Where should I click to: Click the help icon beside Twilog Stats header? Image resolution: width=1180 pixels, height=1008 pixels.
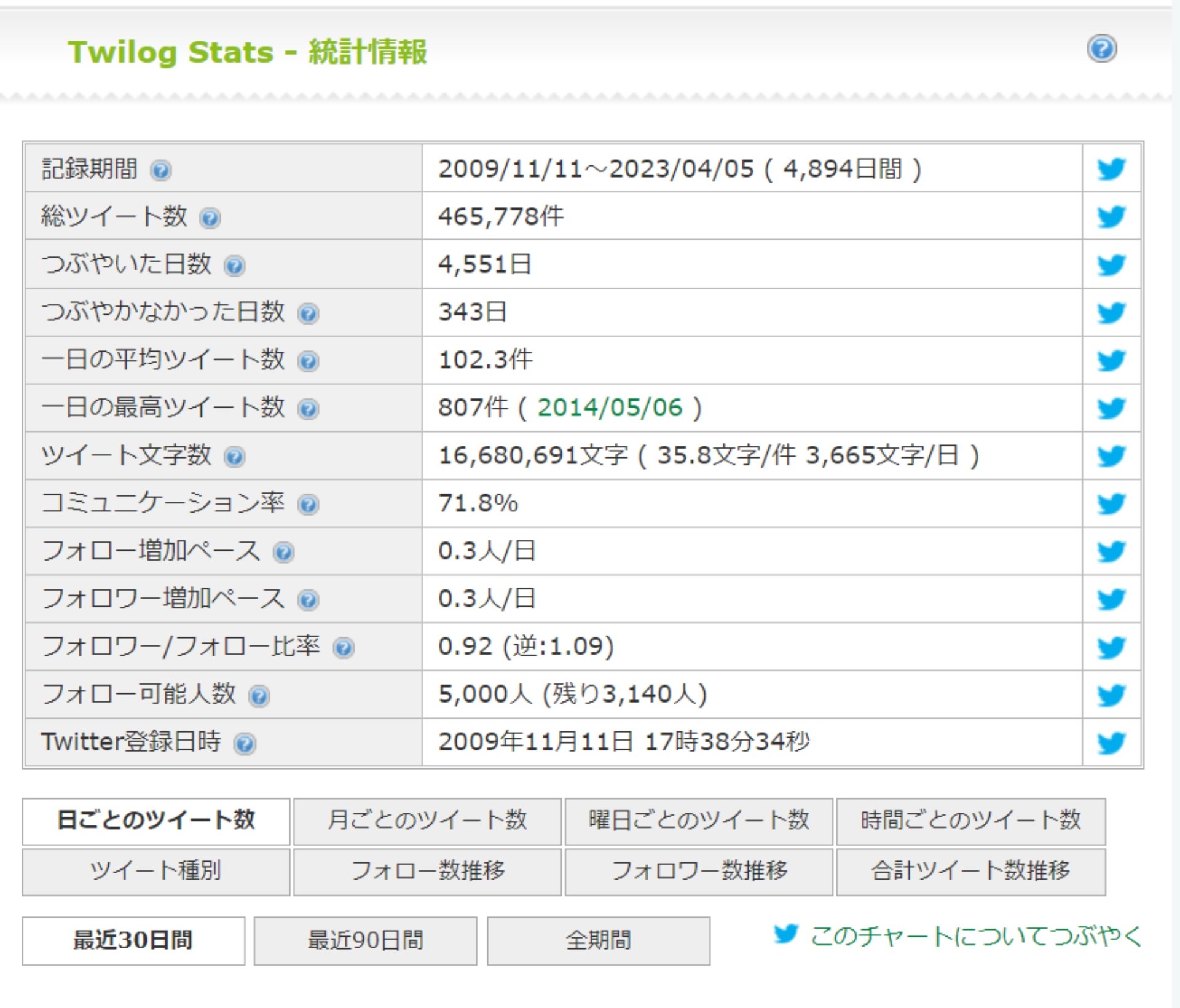click(x=1102, y=49)
